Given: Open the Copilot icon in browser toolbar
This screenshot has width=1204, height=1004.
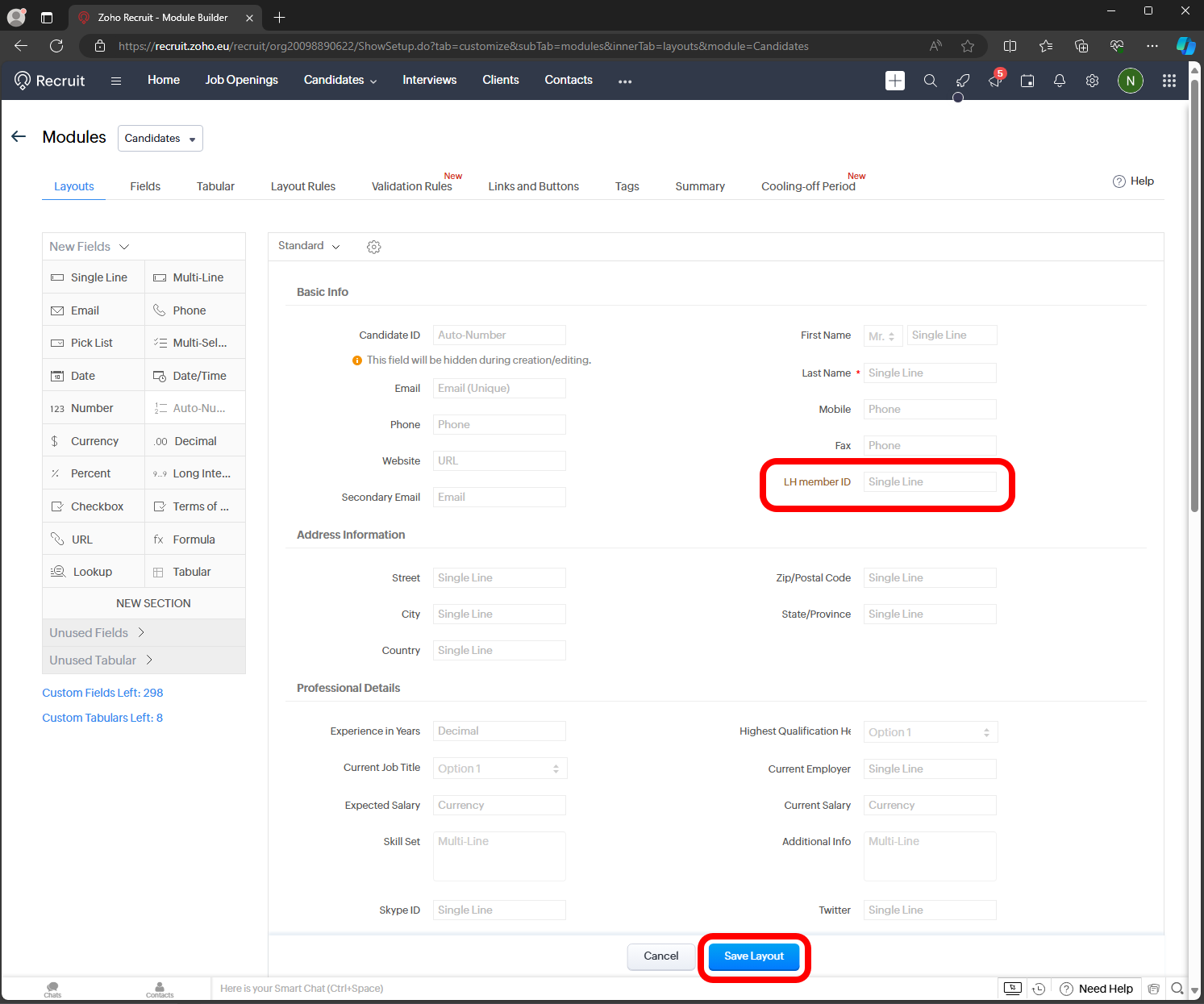Looking at the screenshot, I should coord(1185,46).
